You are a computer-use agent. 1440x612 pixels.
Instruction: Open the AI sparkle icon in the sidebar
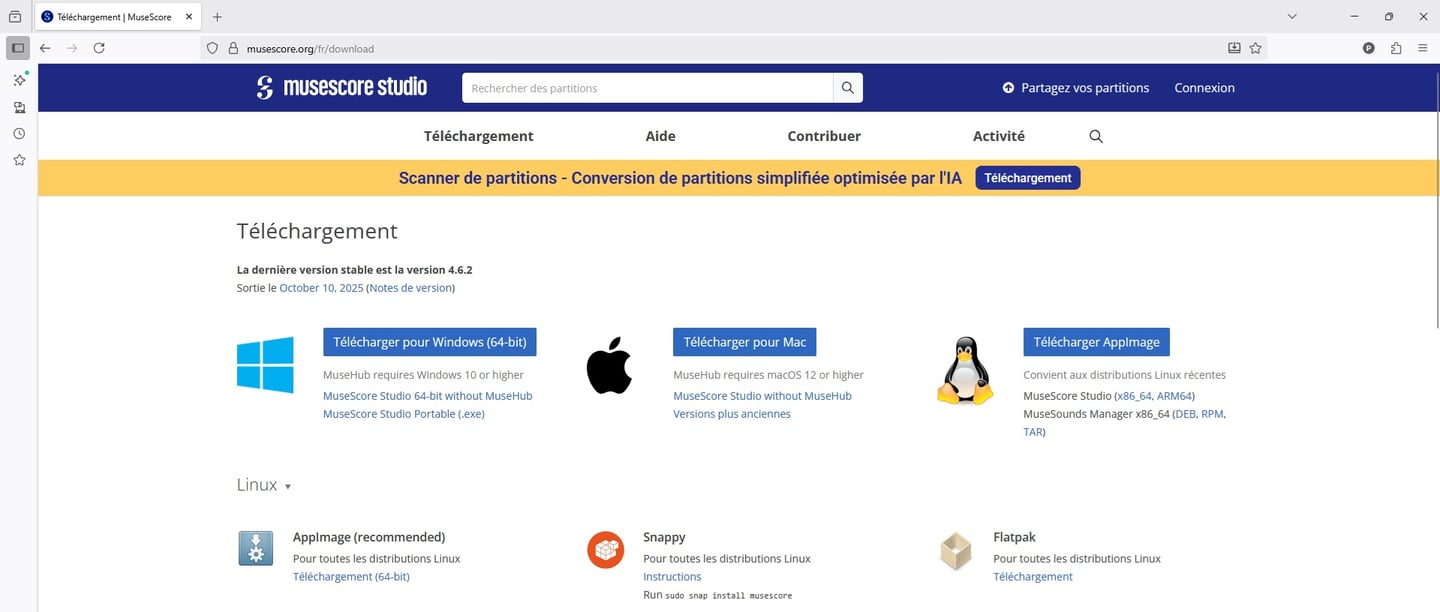(x=18, y=80)
